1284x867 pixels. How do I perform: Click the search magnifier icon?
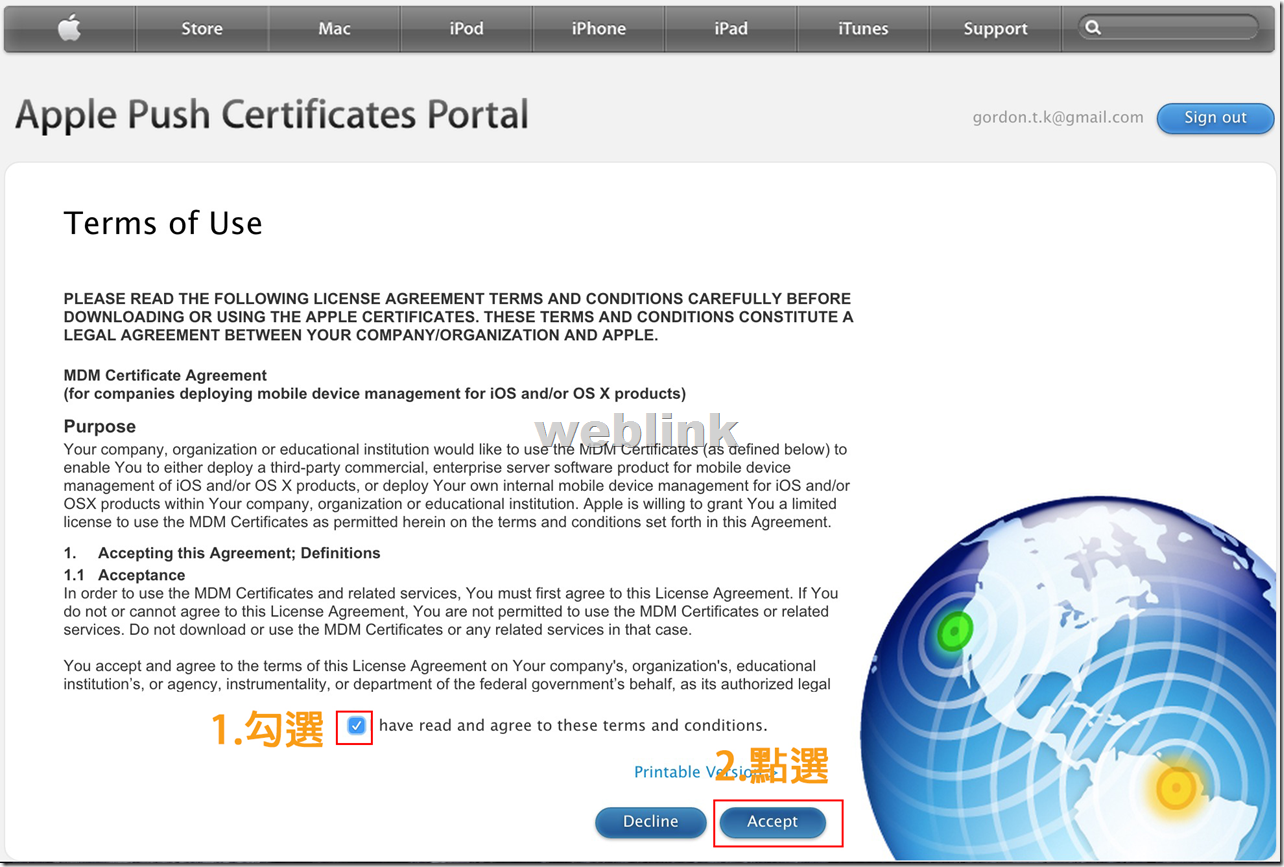tap(1093, 28)
